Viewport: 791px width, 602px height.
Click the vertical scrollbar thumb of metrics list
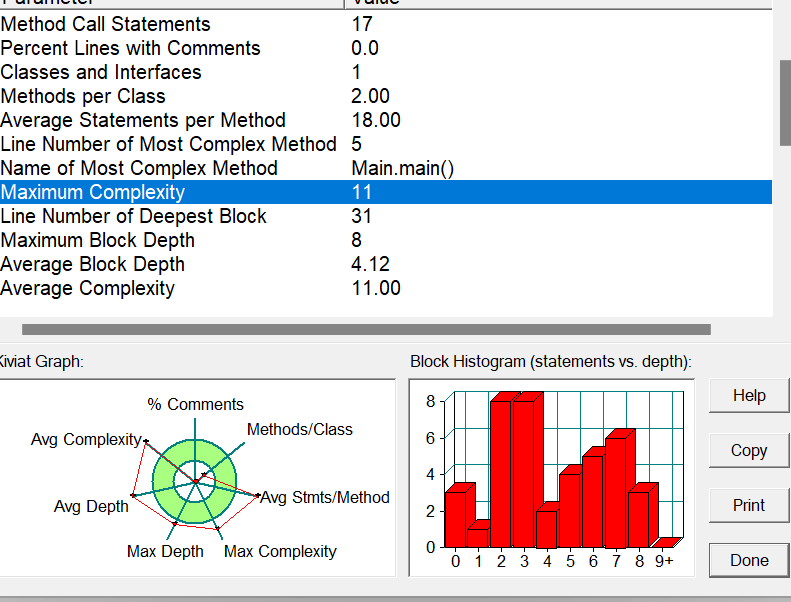785,102
